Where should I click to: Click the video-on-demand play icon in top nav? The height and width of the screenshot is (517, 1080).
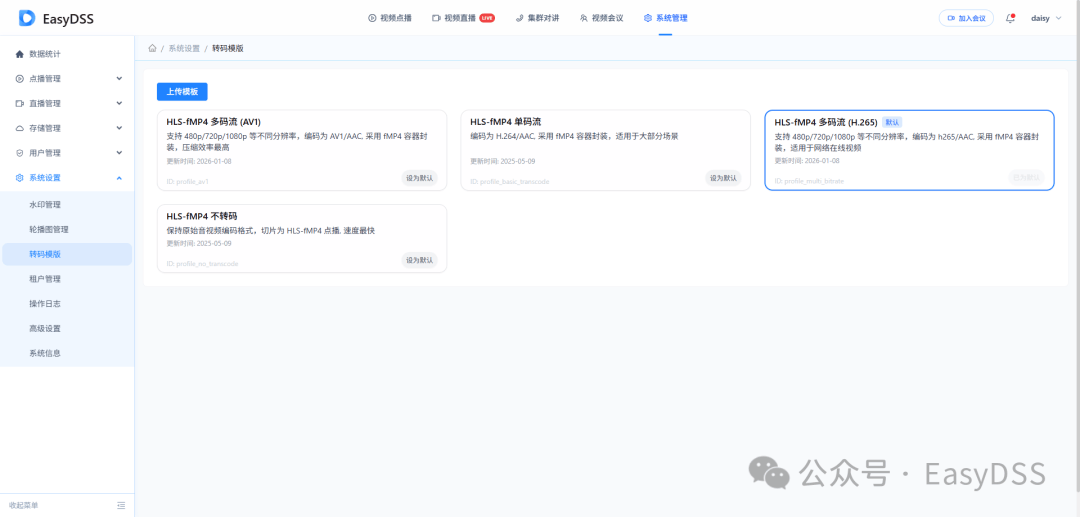point(372,18)
